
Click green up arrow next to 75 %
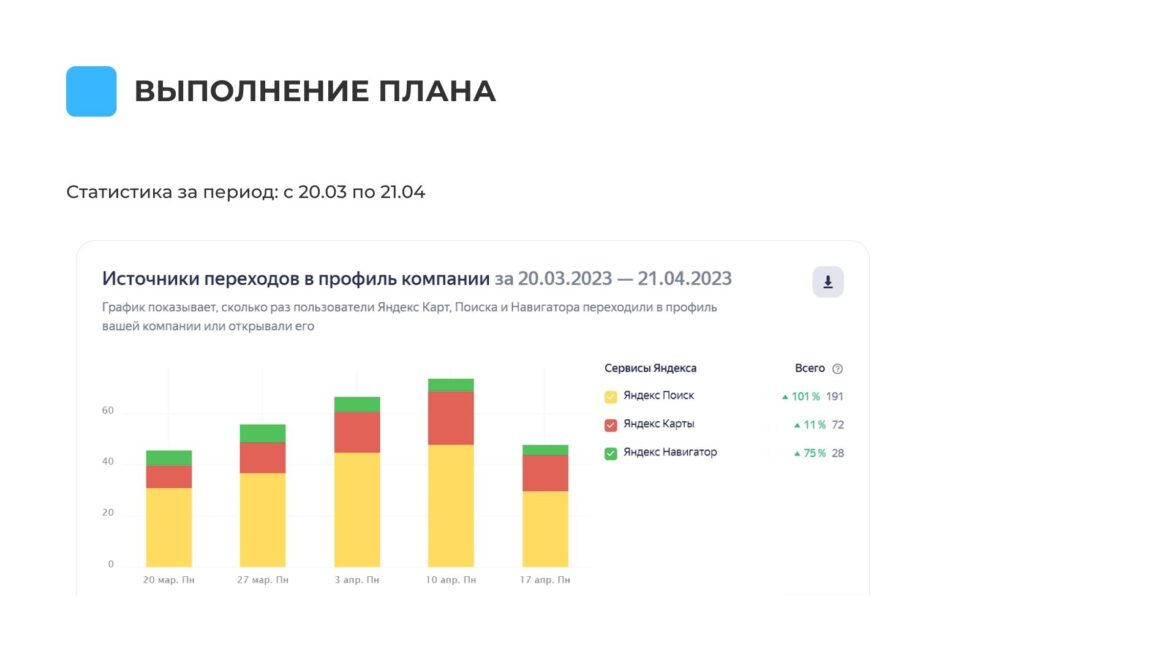[x=796, y=453]
